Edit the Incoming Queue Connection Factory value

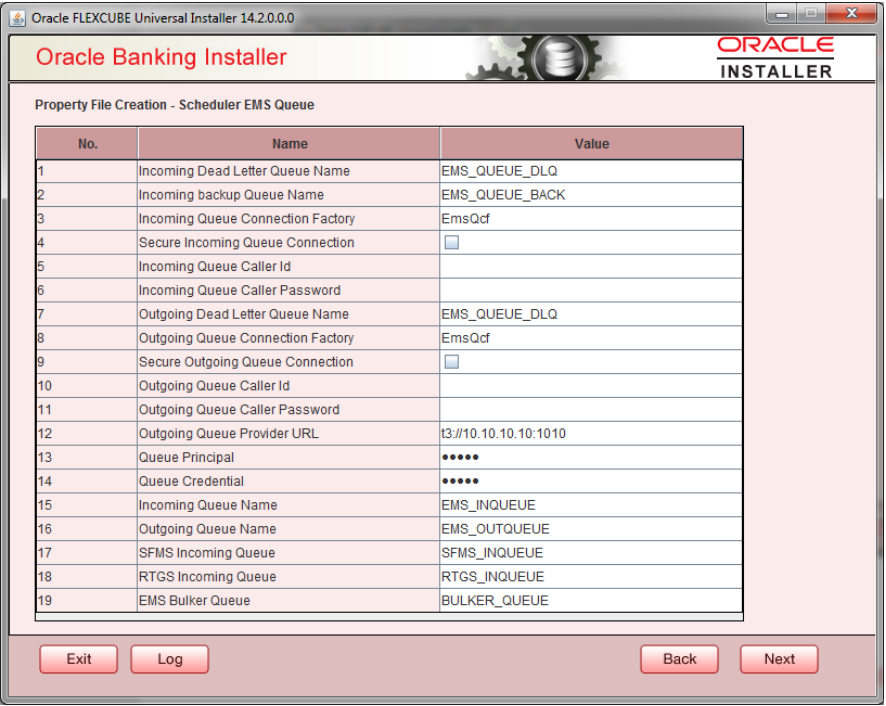591,219
